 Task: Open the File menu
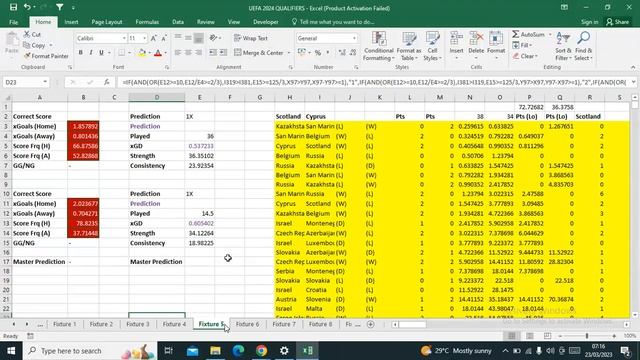13,22
